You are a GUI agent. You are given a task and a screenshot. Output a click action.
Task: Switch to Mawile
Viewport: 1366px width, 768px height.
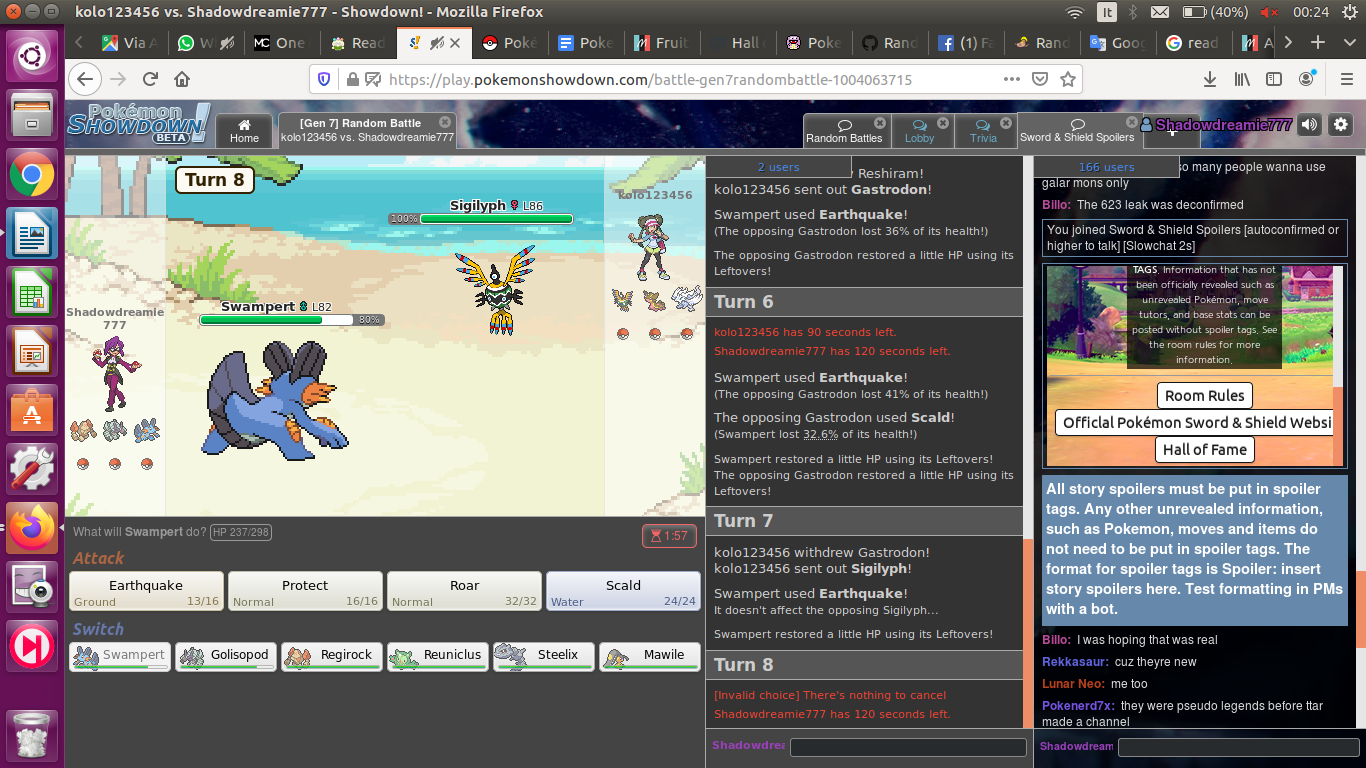[x=650, y=656]
